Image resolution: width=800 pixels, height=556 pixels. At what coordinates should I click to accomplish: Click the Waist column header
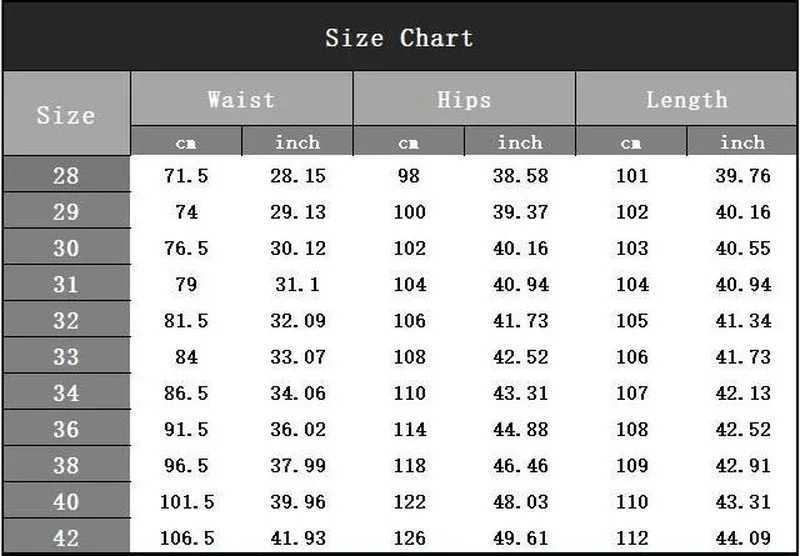click(x=241, y=100)
